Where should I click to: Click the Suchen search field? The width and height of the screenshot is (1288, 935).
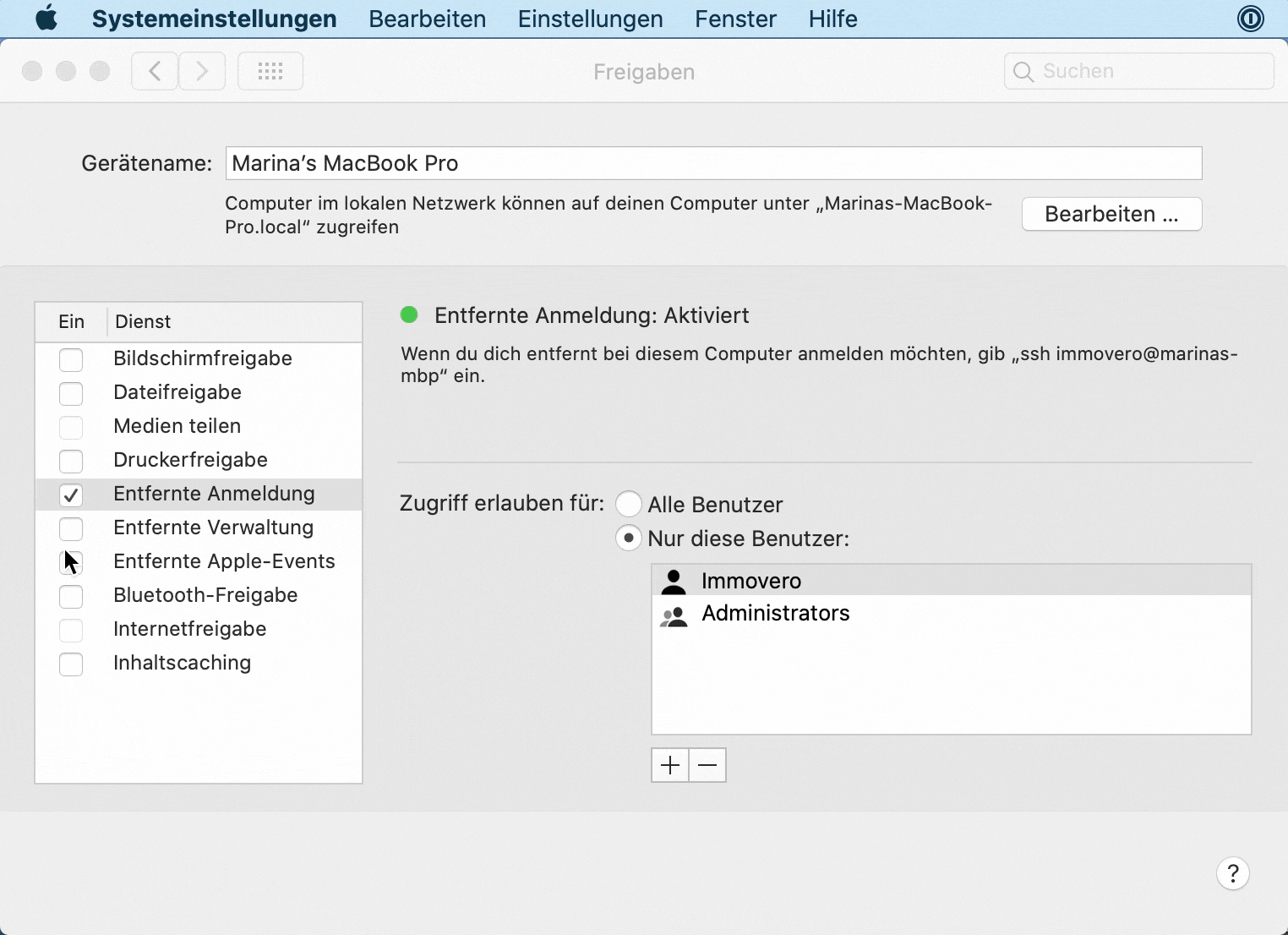point(1138,71)
